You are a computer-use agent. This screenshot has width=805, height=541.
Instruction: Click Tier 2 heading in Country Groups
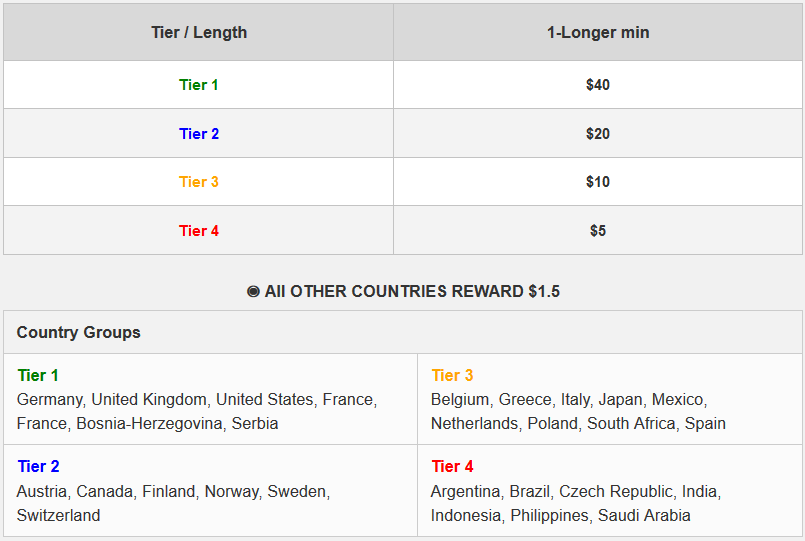[38, 466]
